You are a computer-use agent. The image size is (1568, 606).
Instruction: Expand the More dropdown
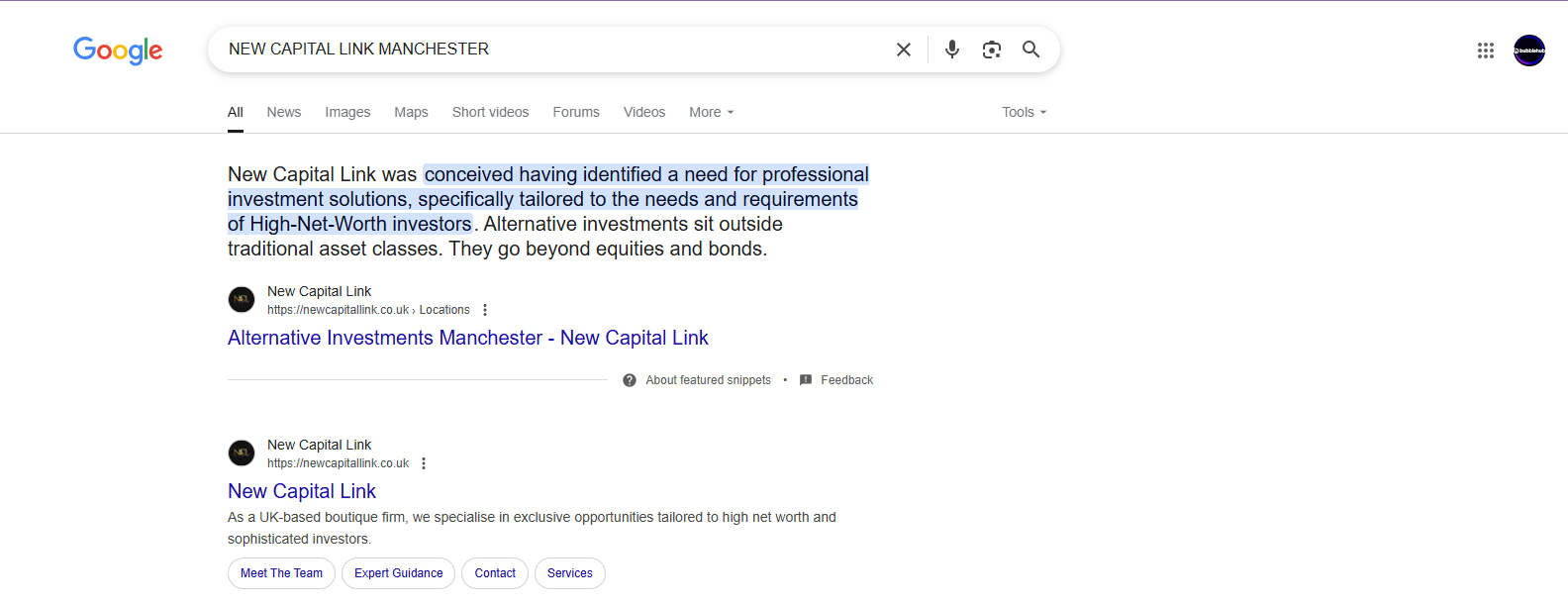712,112
